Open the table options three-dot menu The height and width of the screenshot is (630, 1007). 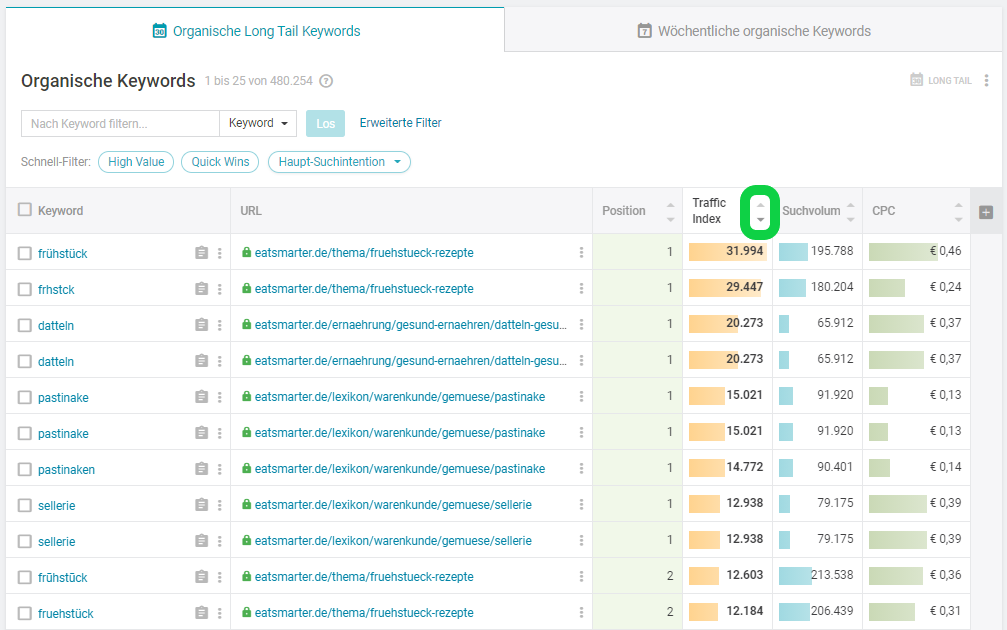(986, 80)
